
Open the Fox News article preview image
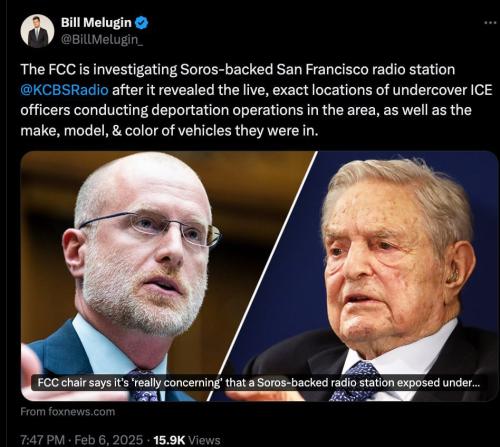(x=259, y=276)
